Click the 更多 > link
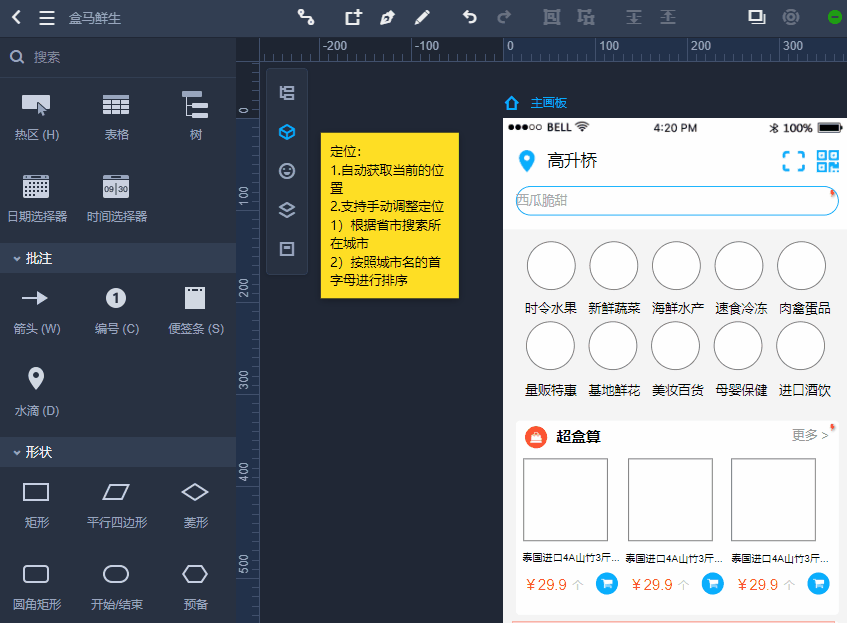847x623 pixels. pyautogui.click(x=810, y=435)
